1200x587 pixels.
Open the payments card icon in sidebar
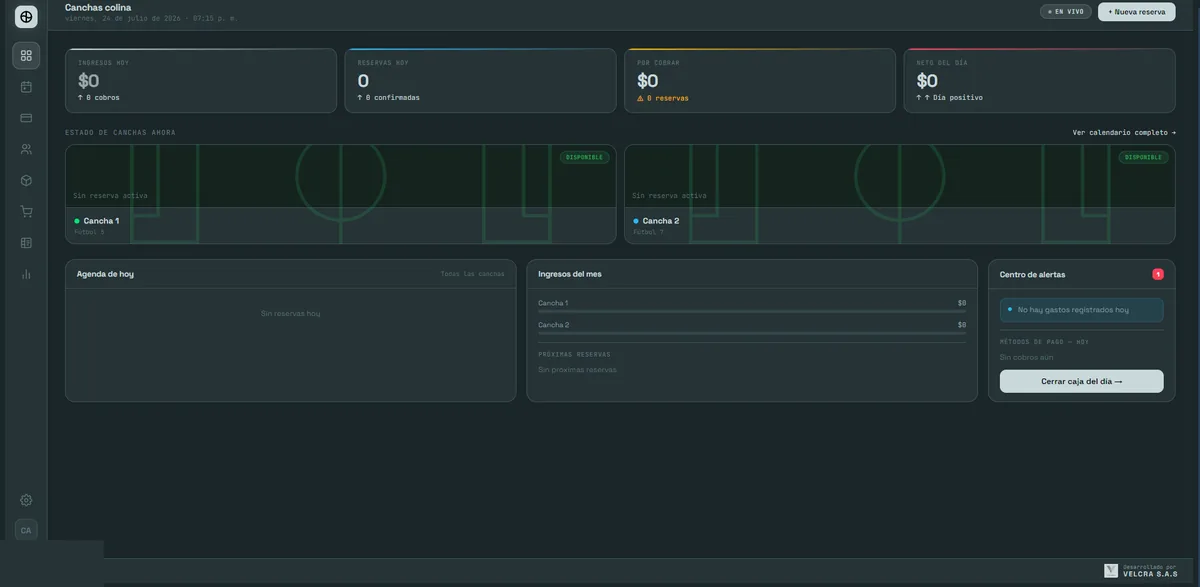[x=26, y=118]
